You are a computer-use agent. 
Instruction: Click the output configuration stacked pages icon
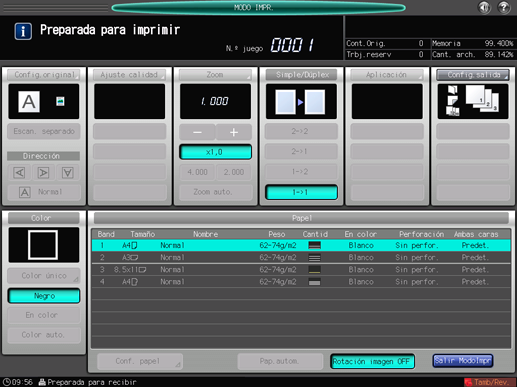coord(473,101)
